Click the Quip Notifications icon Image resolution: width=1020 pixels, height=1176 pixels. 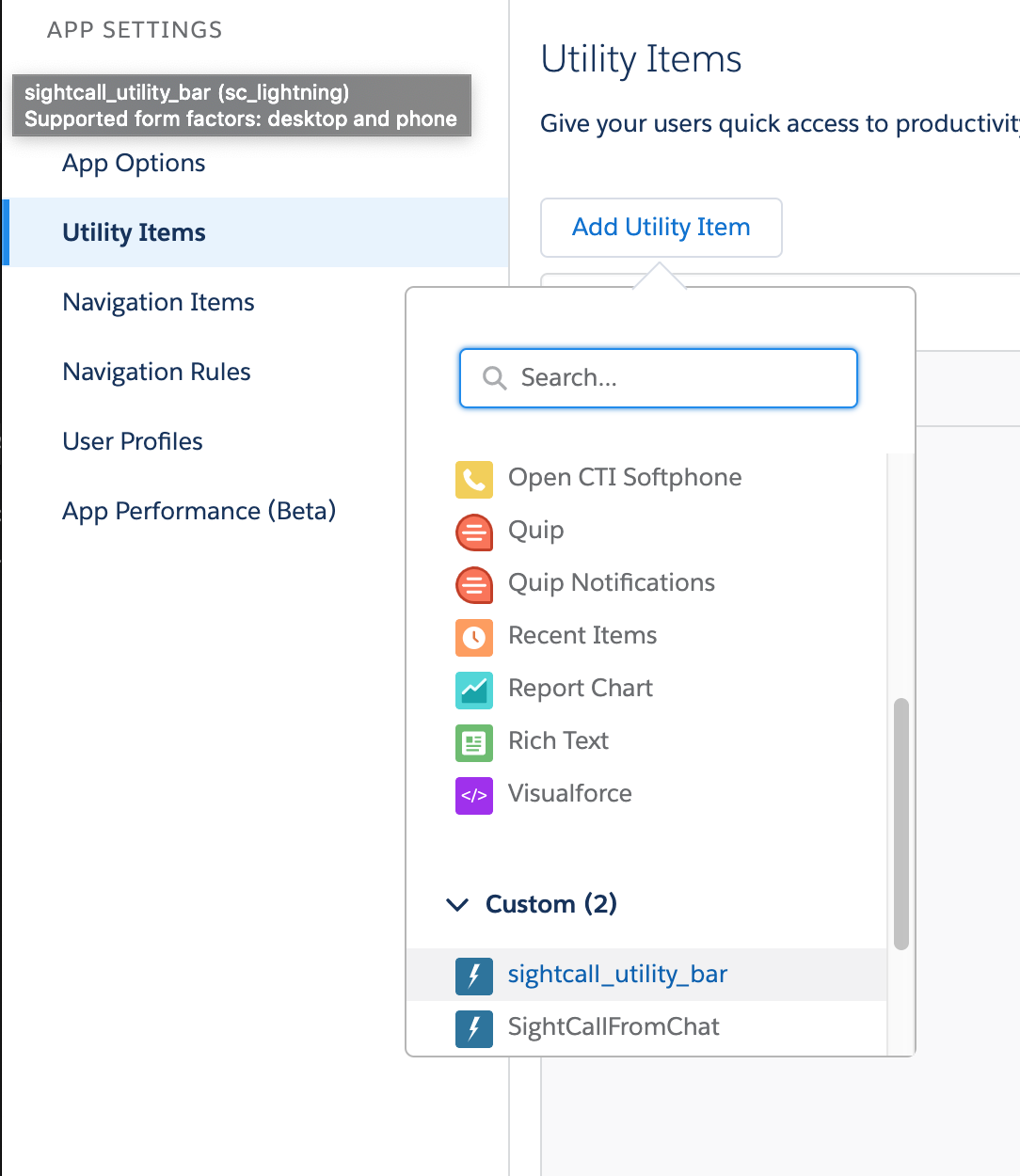(x=474, y=584)
